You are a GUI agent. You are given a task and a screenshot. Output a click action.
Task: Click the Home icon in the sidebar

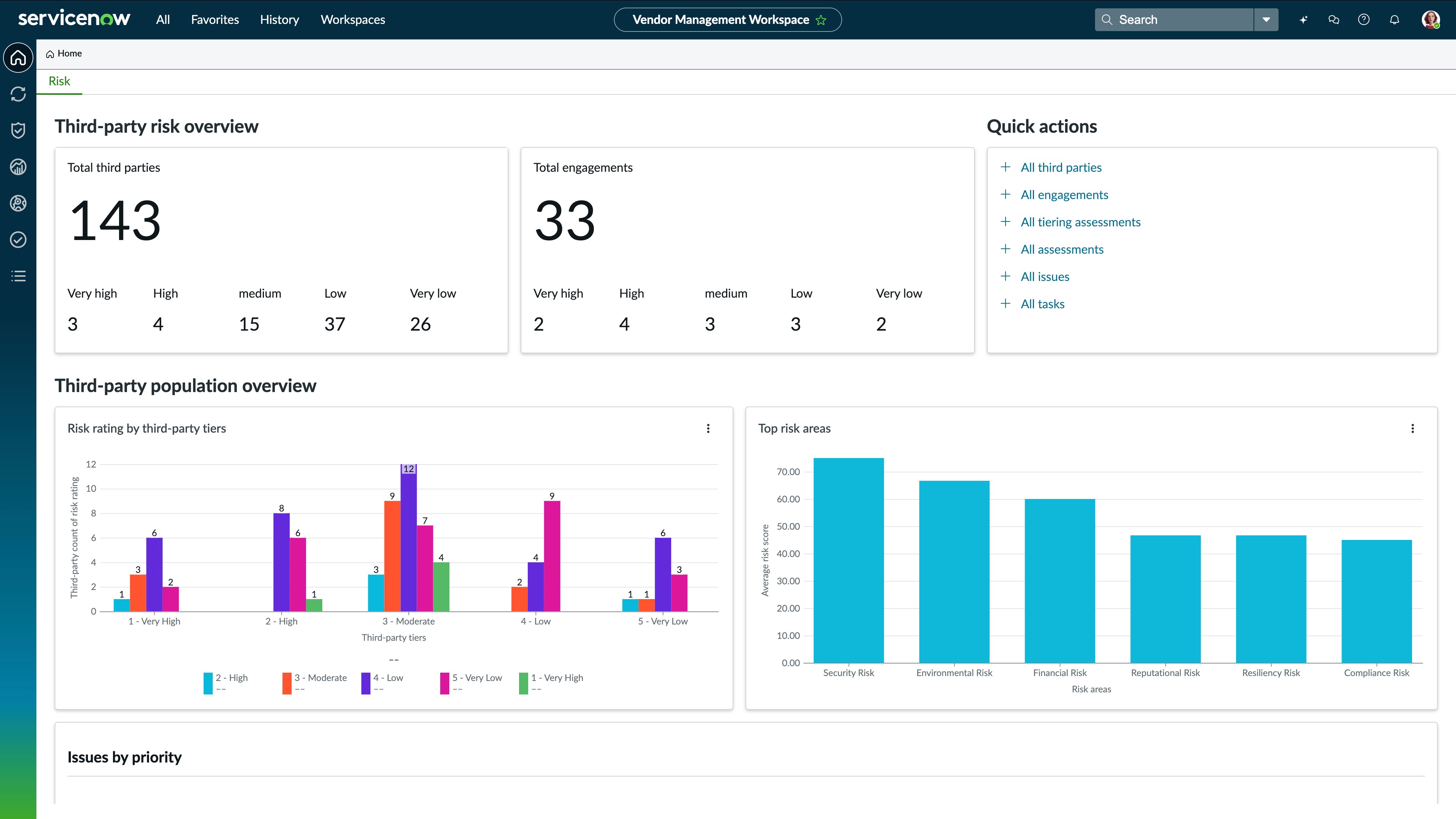click(18, 58)
